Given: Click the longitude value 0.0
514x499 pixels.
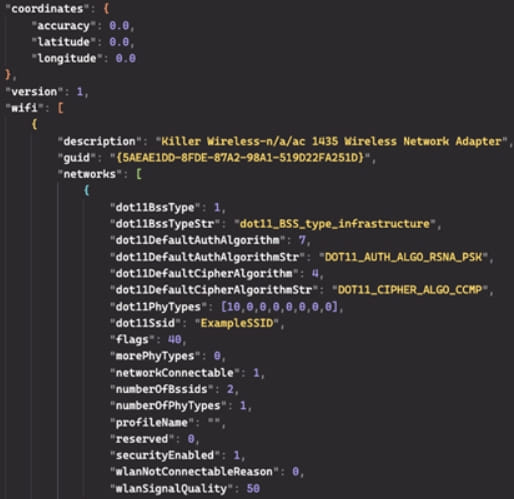Looking at the screenshot, I should pos(126,58).
